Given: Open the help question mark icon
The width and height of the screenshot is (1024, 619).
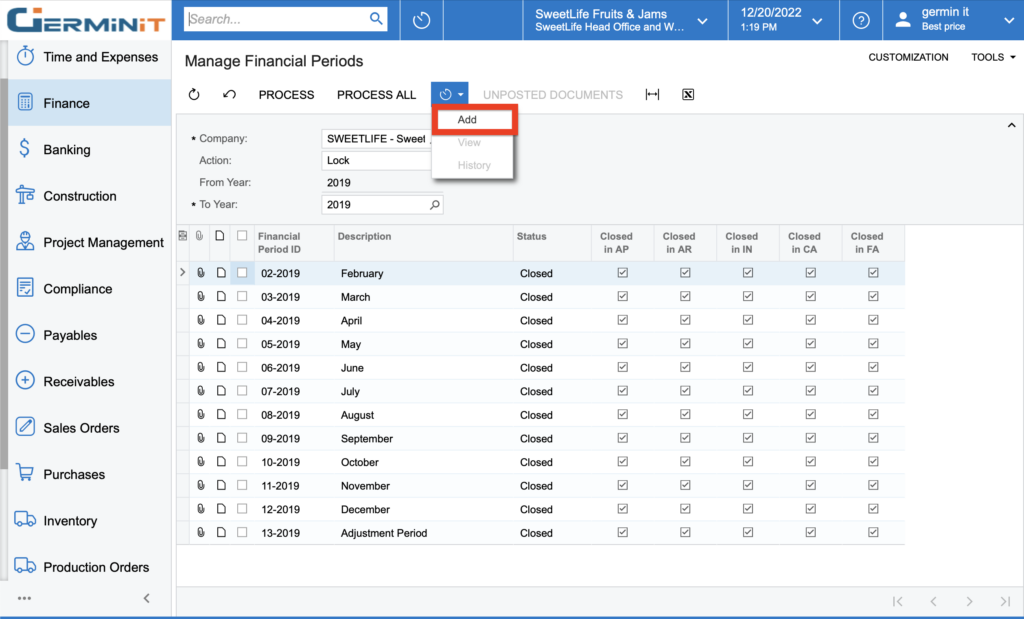Looking at the screenshot, I should click(x=860, y=20).
